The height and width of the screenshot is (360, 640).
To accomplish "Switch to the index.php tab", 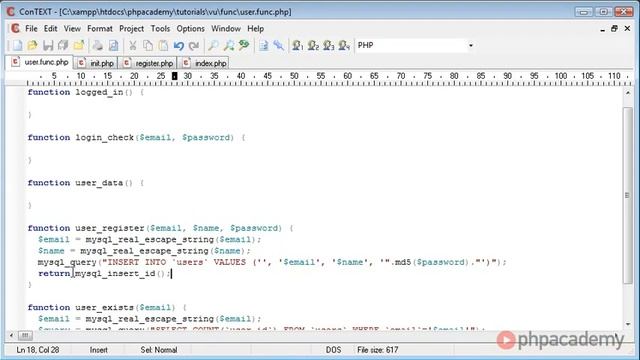I will pyautogui.click(x=204, y=63).
